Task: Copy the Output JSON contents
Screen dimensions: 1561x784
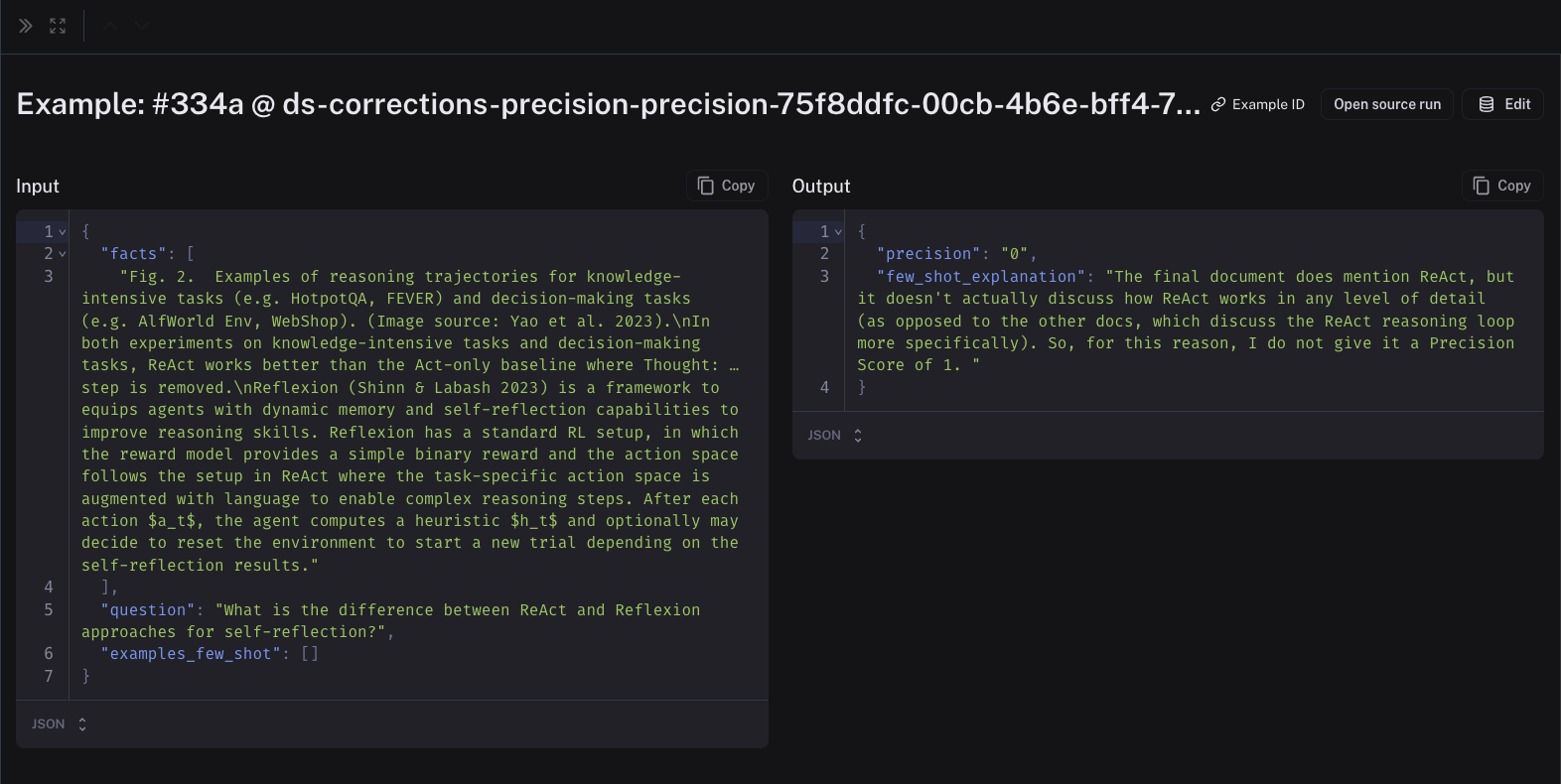Action: click(1501, 186)
